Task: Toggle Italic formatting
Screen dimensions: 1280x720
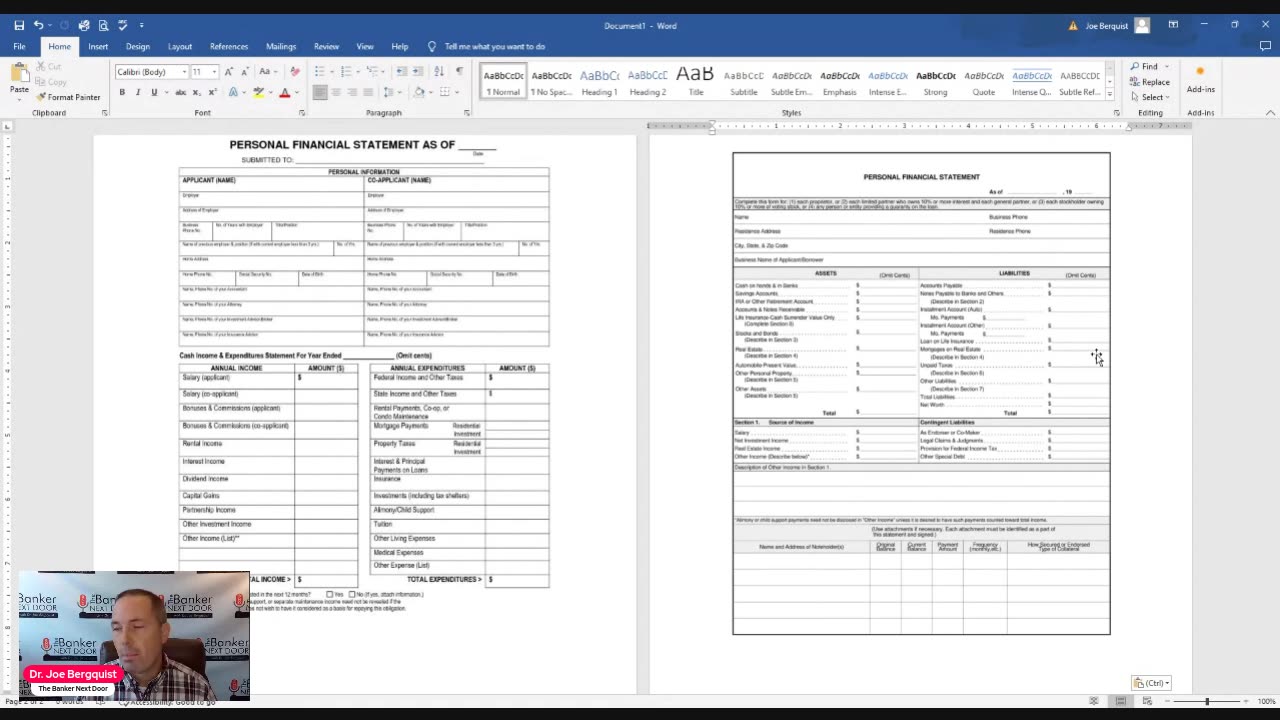Action: coord(138,92)
